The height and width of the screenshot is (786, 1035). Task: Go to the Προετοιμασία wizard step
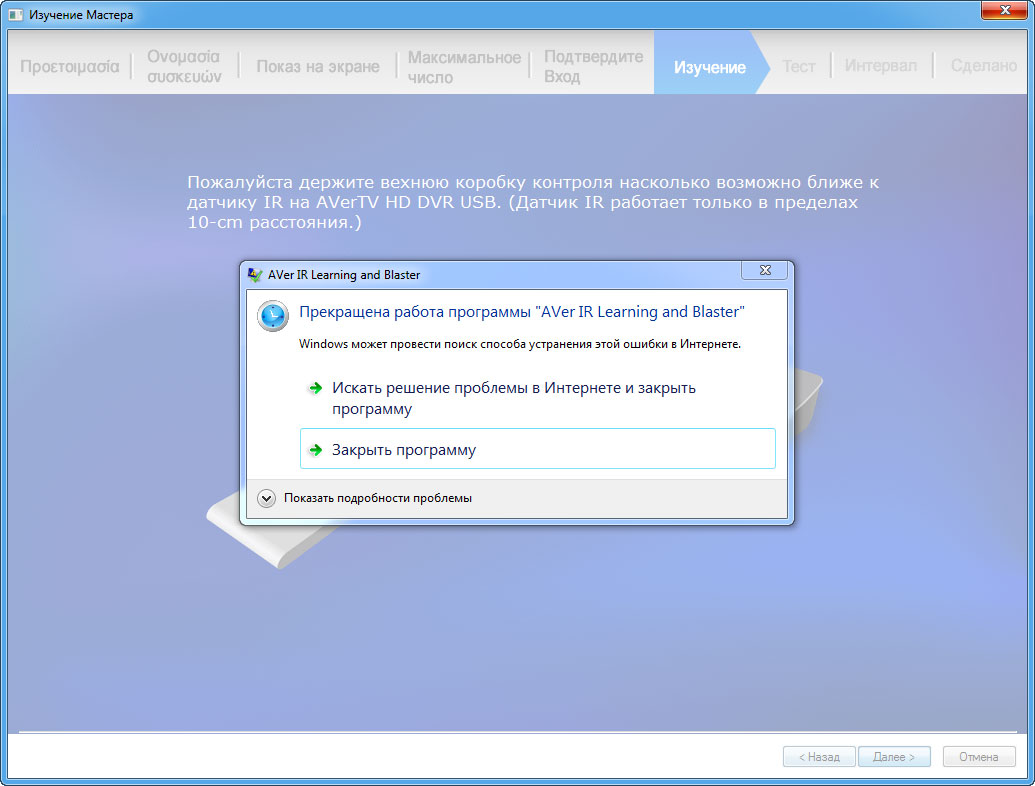click(69, 67)
